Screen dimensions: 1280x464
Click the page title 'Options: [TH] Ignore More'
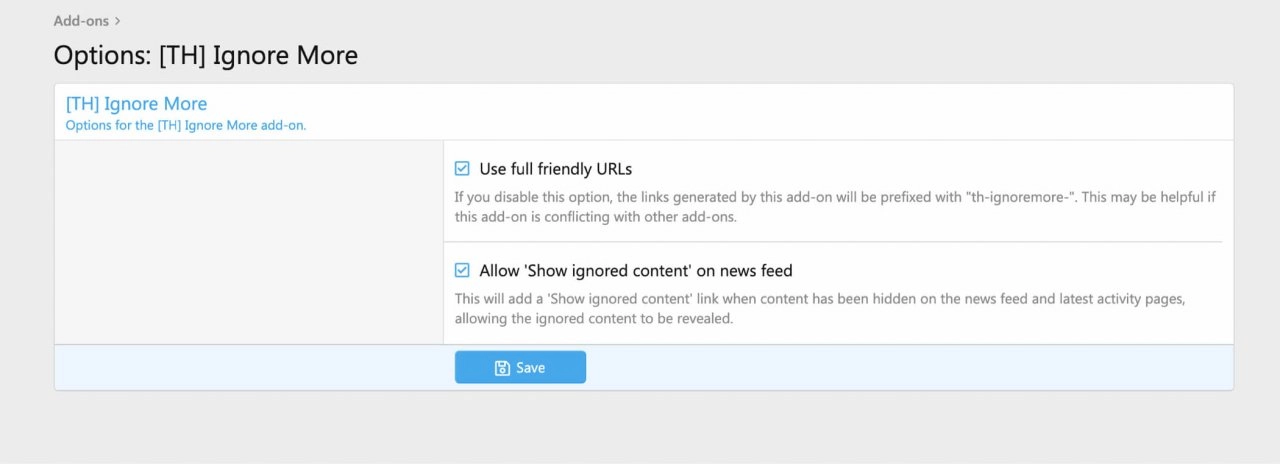pyautogui.click(x=205, y=55)
